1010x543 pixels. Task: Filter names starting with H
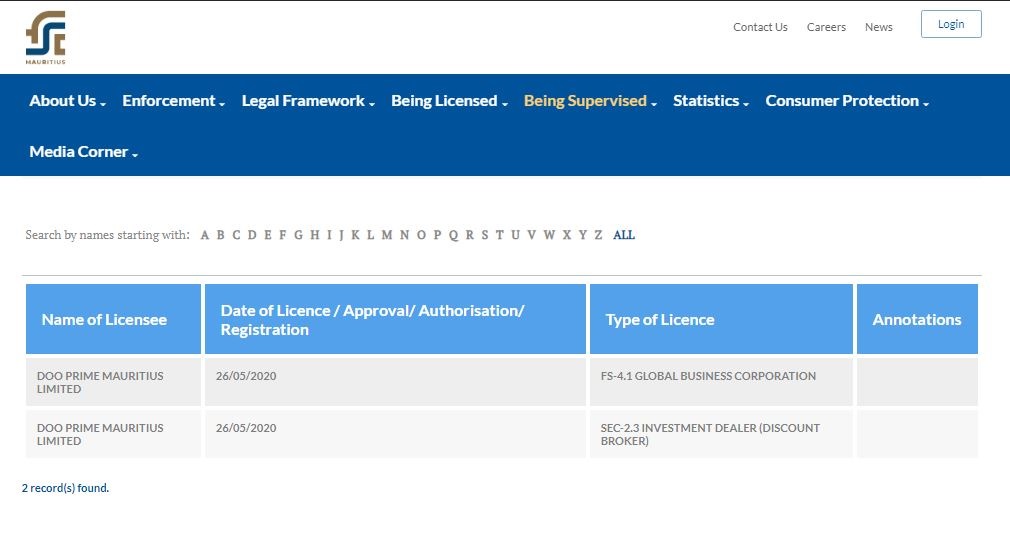click(x=314, y=235)
